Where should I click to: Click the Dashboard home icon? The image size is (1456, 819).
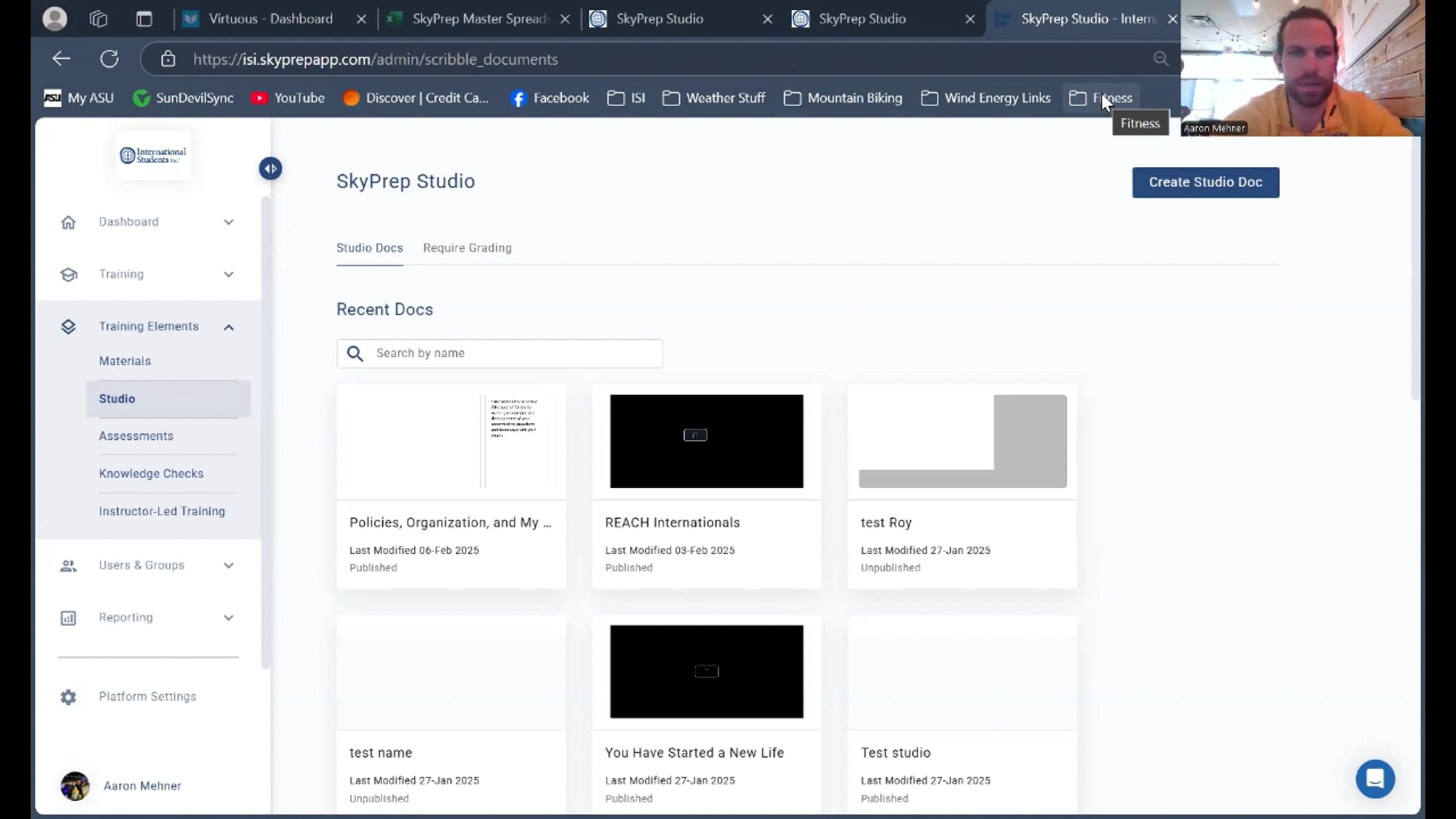coord(69,223)
